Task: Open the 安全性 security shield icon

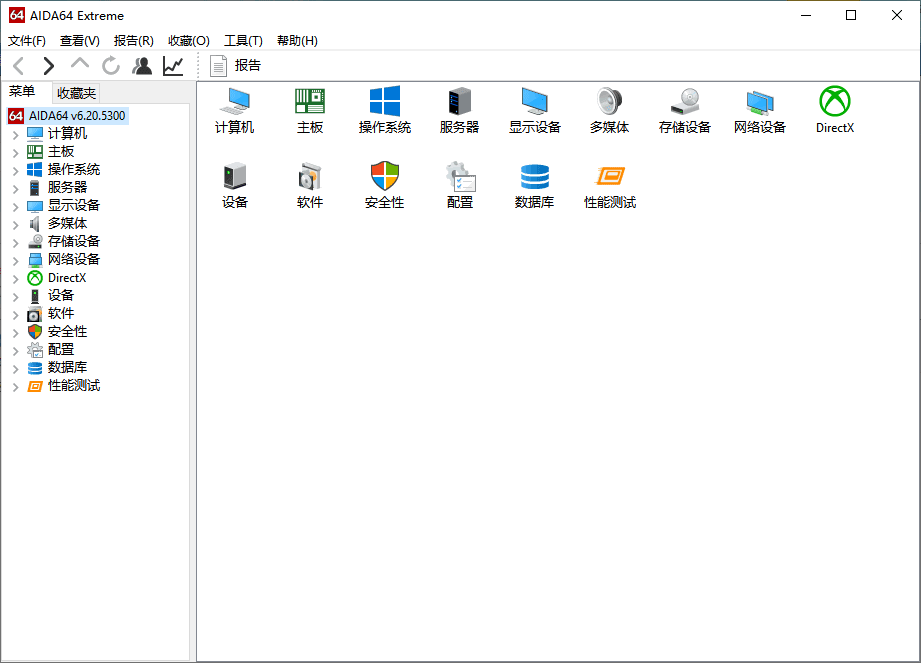Action: point(385,176)
